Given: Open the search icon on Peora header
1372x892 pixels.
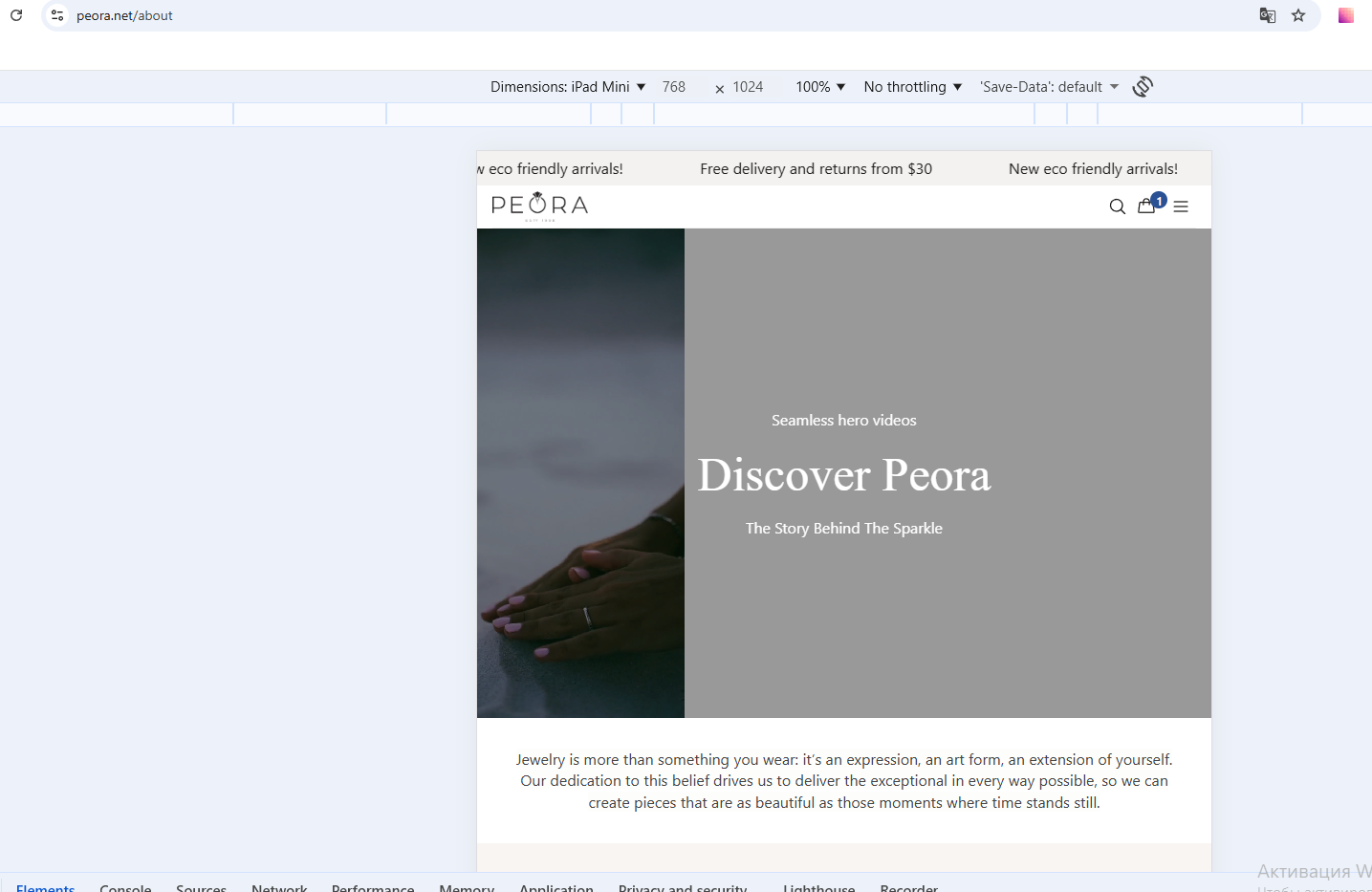Looking at the screenshot, I should point(1117,207).
